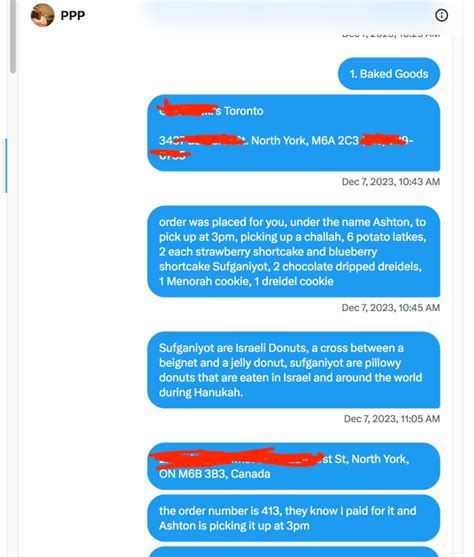The width and height of the screenshot is (474, 557).
Task: Click the partially visible bubble at bottom
Action: pyautogui.click(x=293, y=552)
